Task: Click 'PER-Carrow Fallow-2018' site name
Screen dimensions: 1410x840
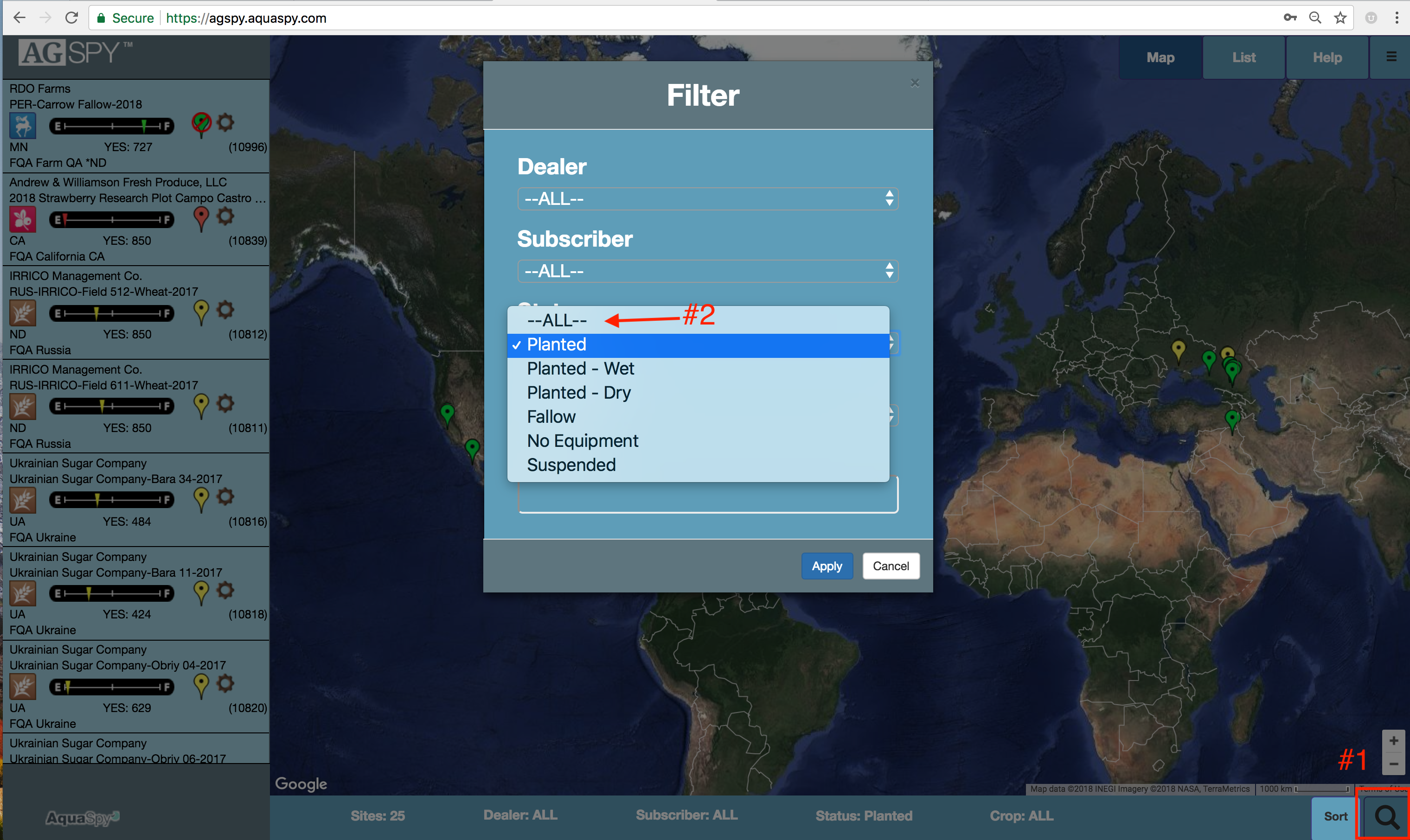Action: point(75,104)
